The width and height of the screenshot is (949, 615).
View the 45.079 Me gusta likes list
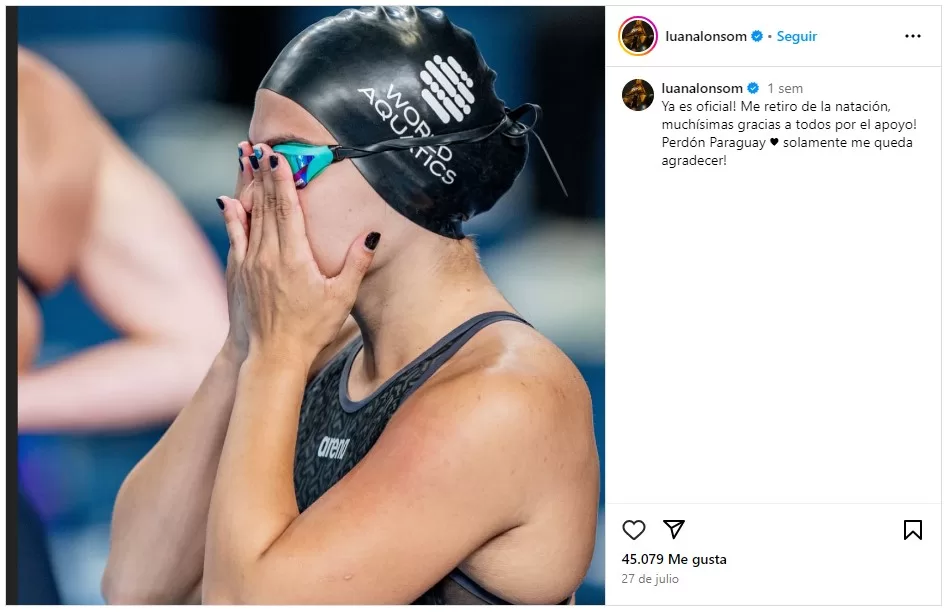pos(674,559)
